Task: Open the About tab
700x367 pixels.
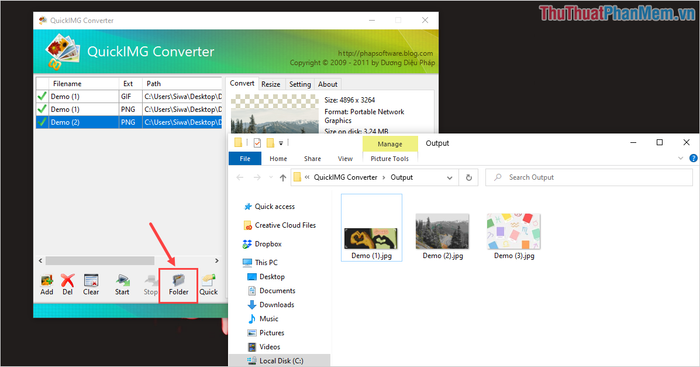Action: point(328,84)
